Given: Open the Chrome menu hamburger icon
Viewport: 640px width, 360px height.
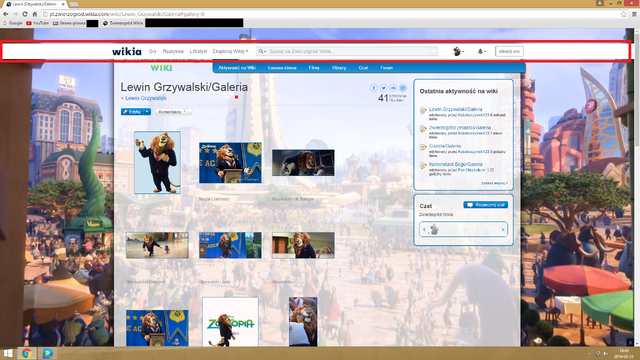Looking at the screenshot, I should click(x=634, y=14).
